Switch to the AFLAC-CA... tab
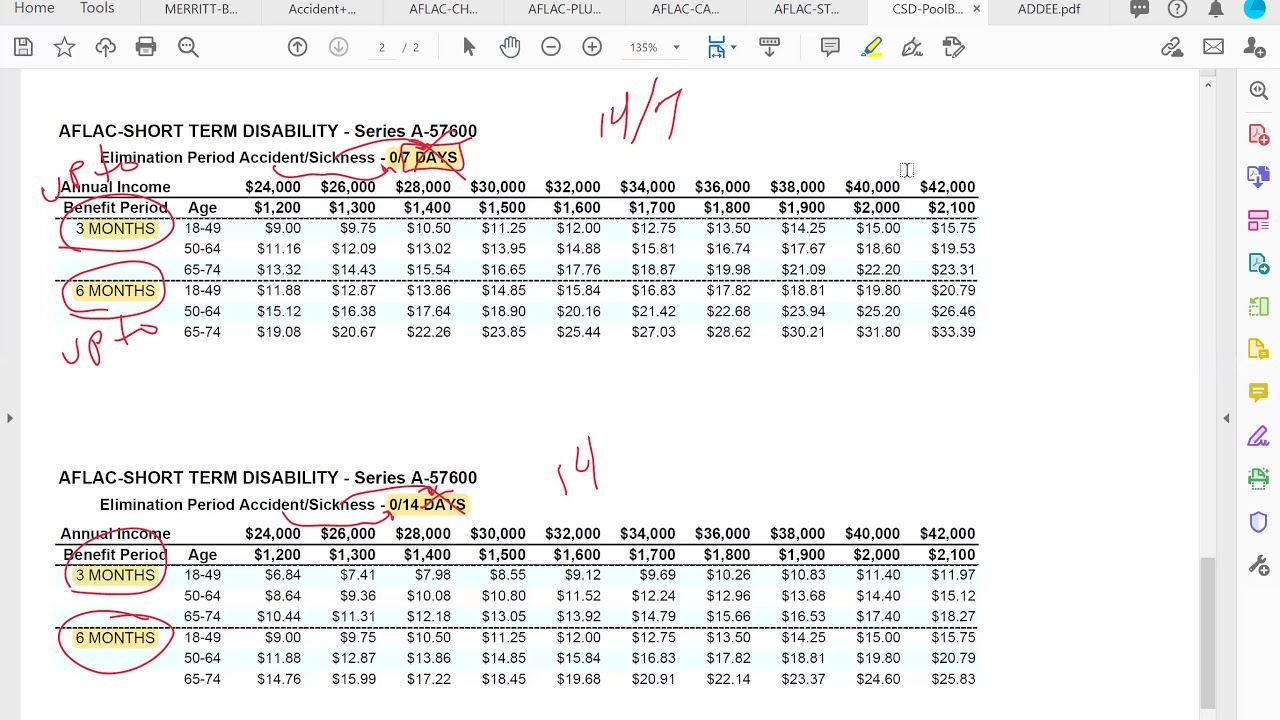This screenshot has width=1280, height=720. pyautogui.click(x=685, y=9)
